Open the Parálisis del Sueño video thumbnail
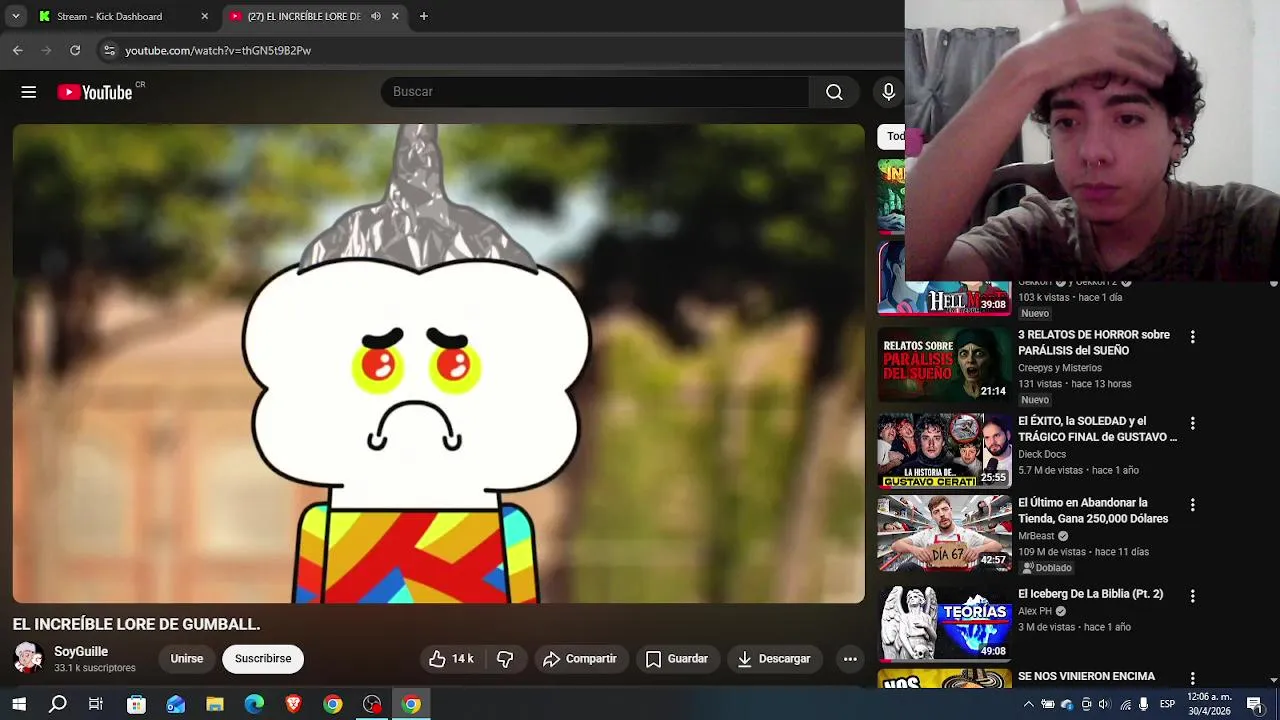 click(945, 365)
